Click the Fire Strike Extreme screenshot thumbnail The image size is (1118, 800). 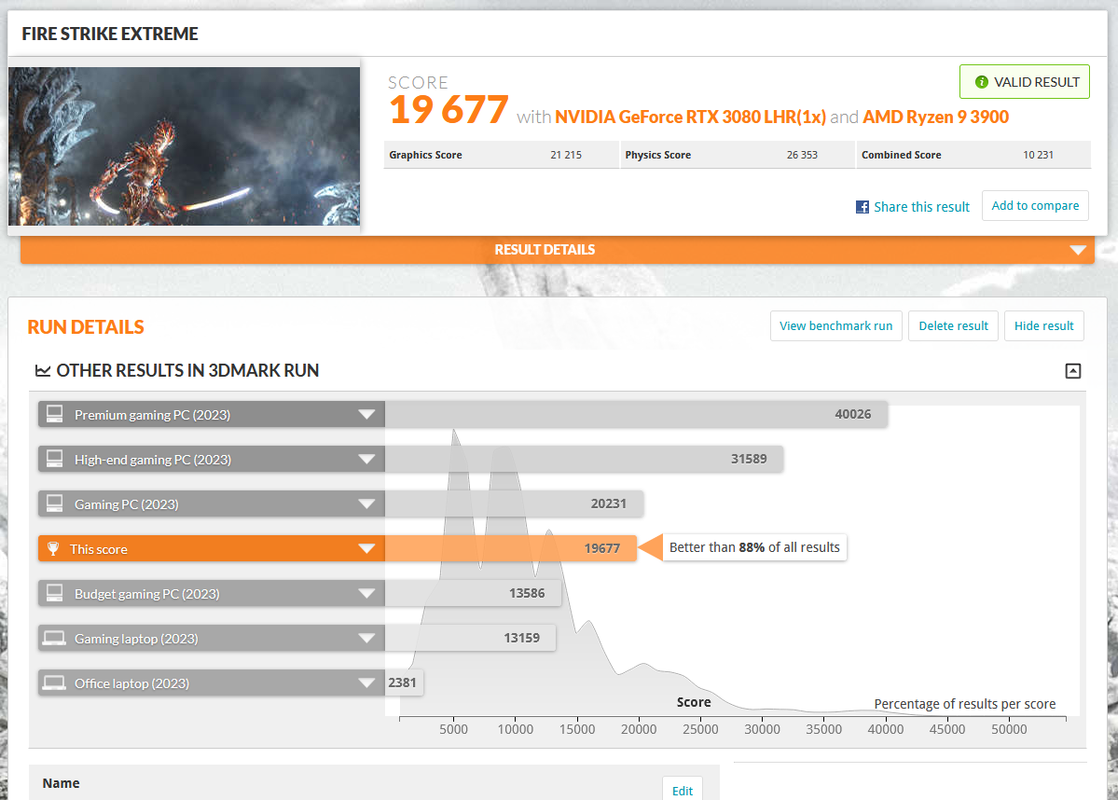184,146
